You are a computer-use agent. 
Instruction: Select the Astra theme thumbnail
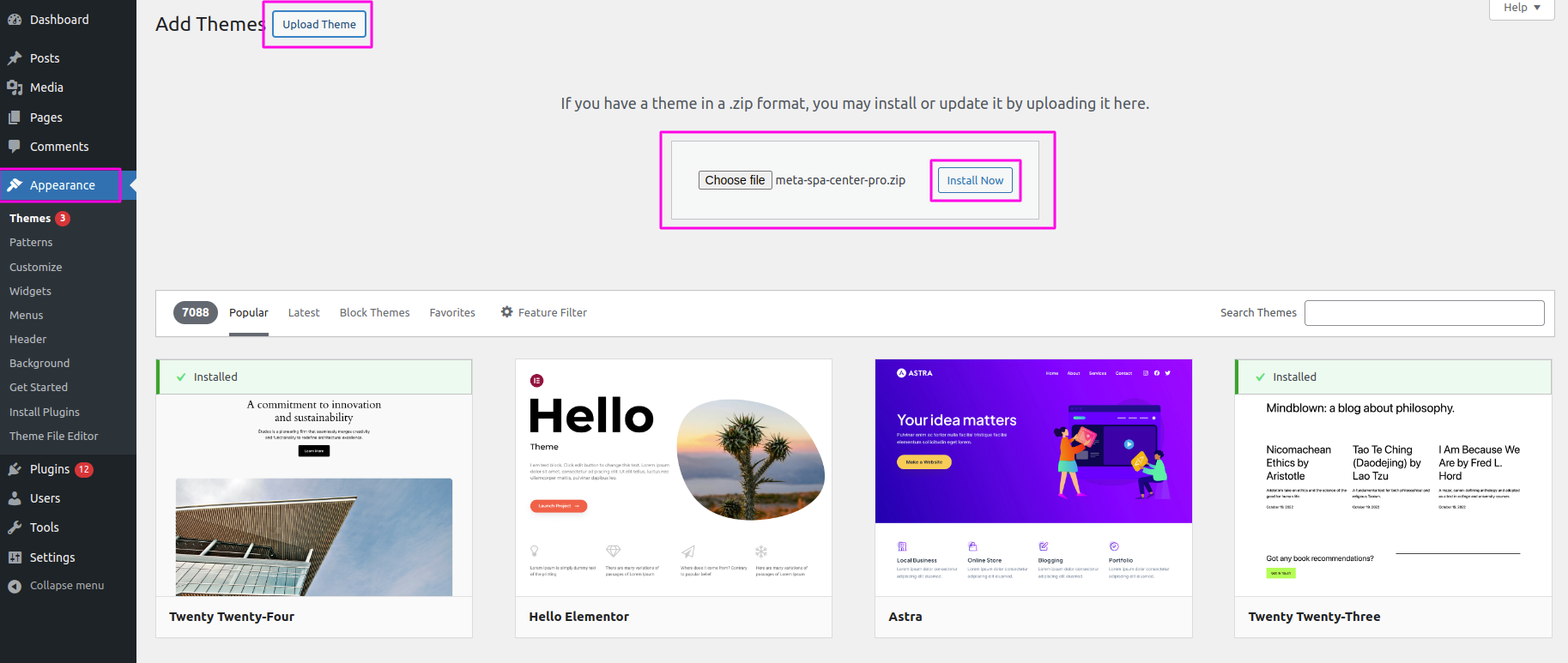click(x=1033, y=478)
